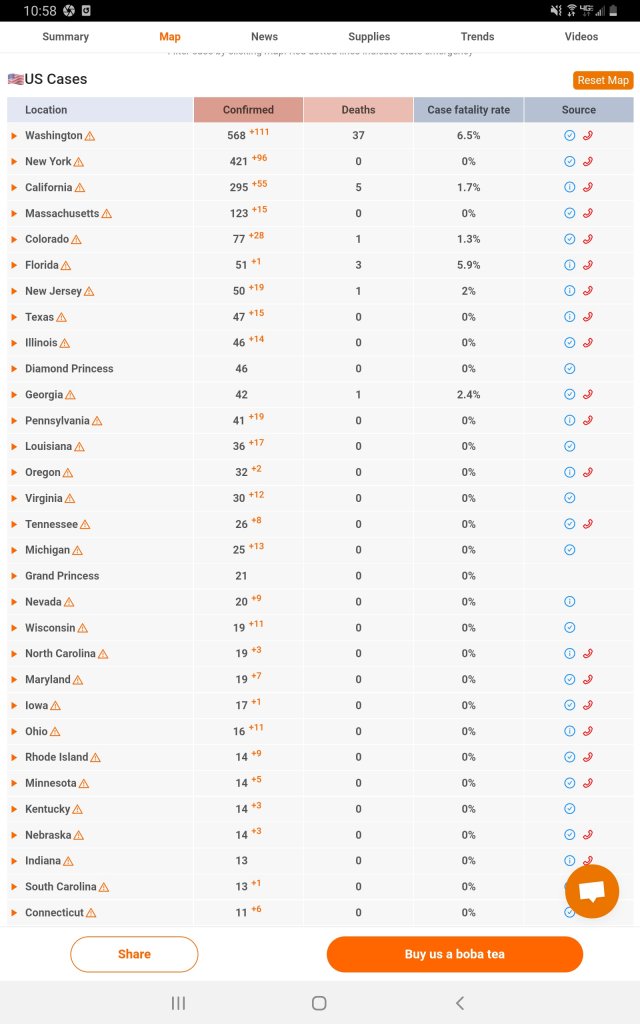Open Florida's red phone hotline icon
The height and width of the screenshot is (1024, 640).
pyautogui.click(x=588, y=264)
